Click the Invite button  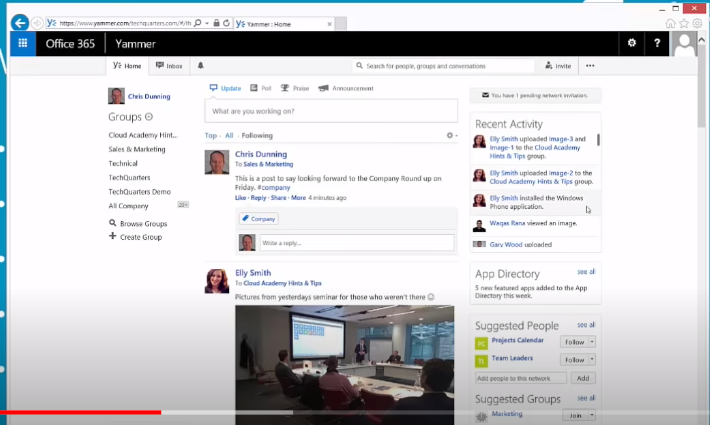tap(558, 66)
